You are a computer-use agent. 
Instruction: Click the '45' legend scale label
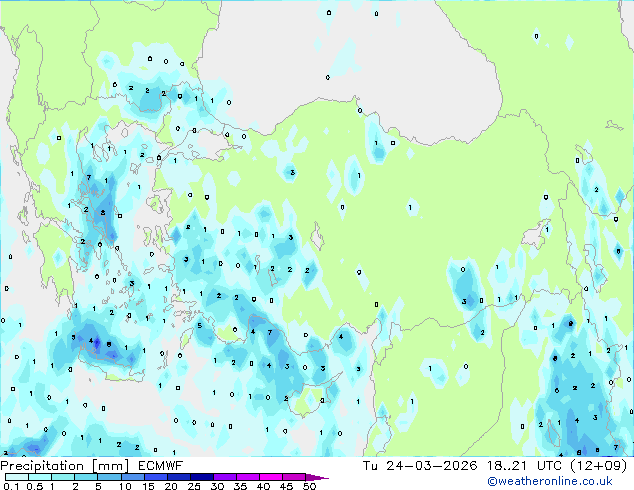(286, 486)
